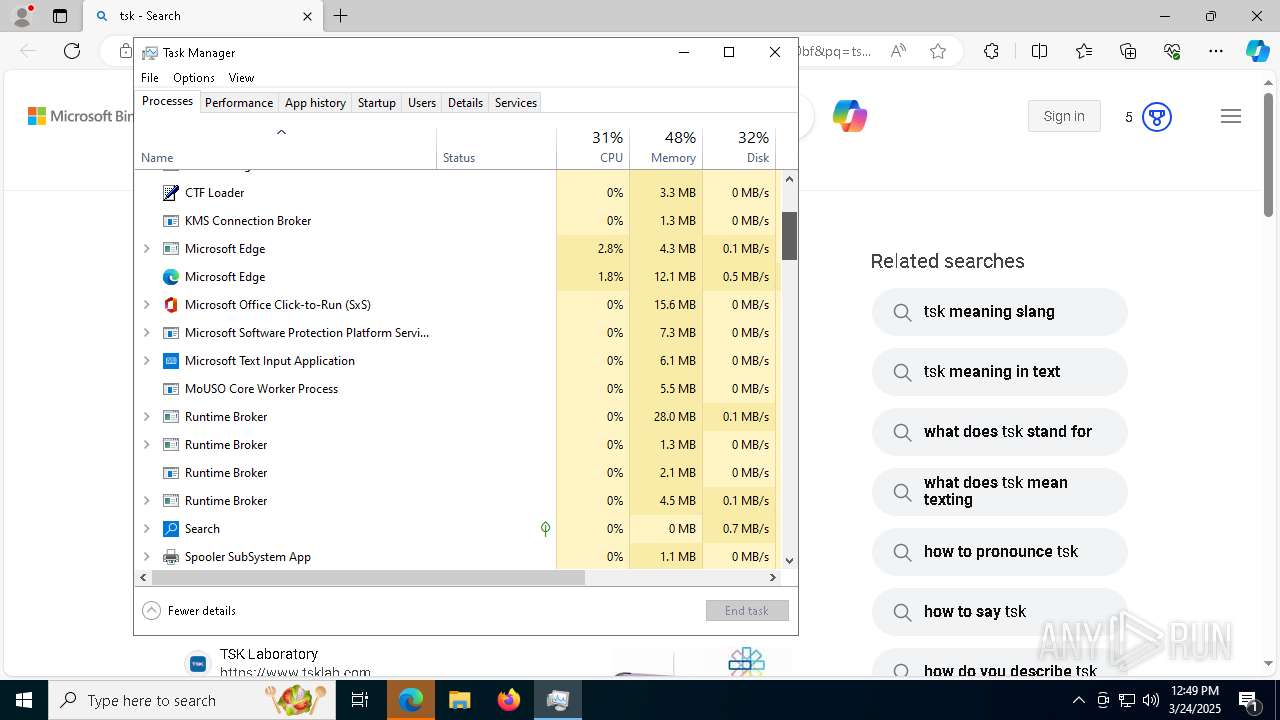Open the notification center icon
Viewport: 1280px width, 720px height.
[x=1250, y=700]
